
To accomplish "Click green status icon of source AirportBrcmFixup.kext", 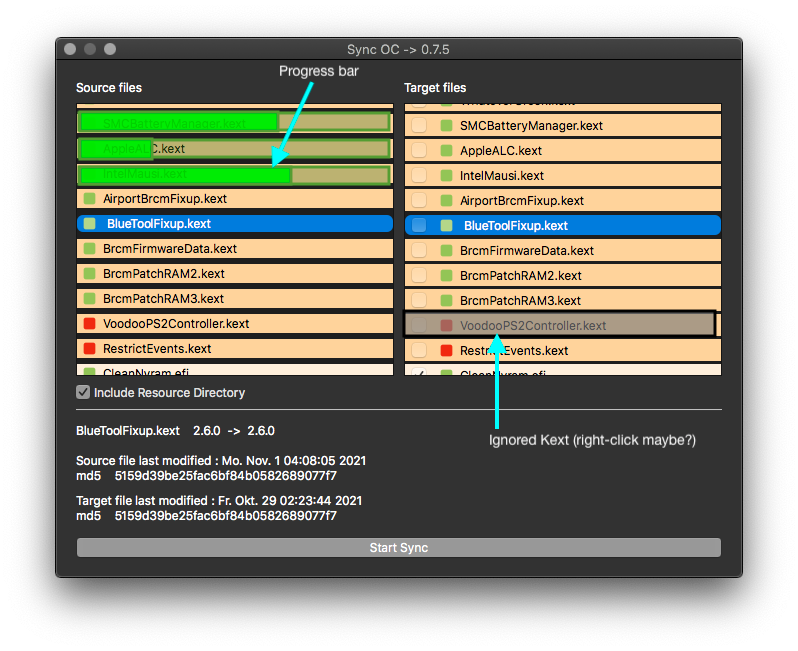I will pyautogui.click(x=90, y=199).
